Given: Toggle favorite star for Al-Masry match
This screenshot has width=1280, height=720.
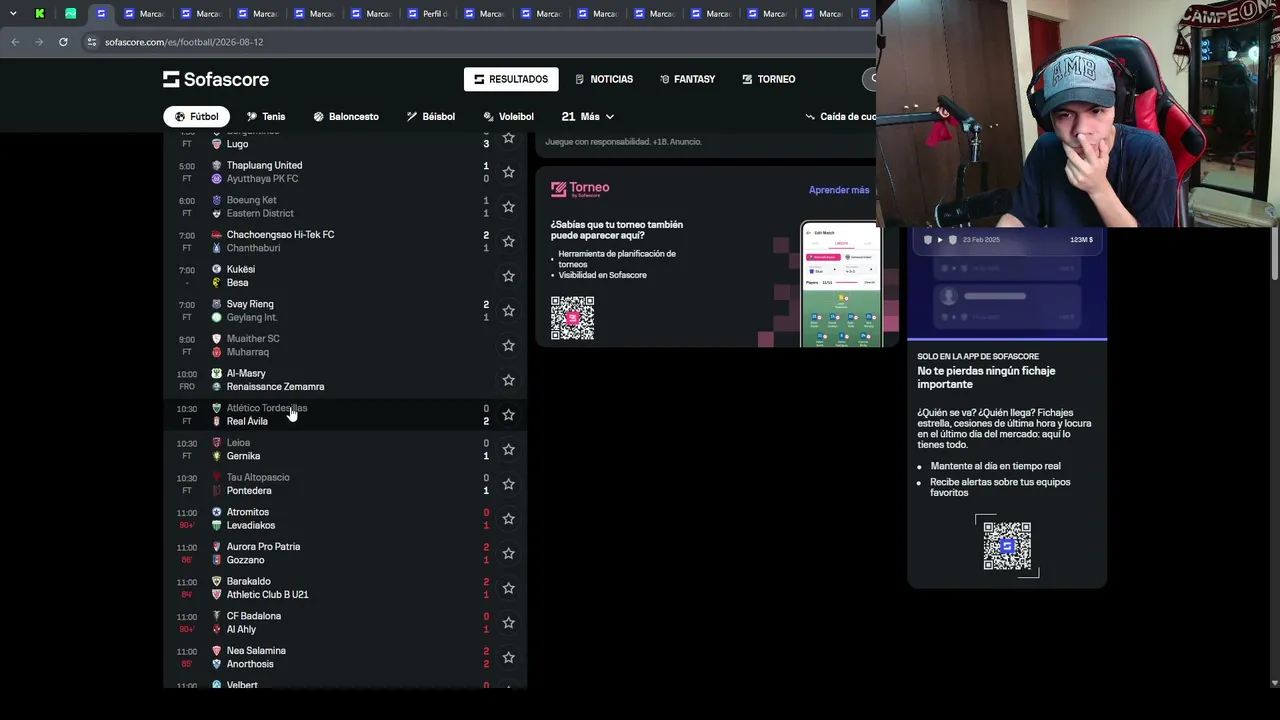Looking at the screenshot, I should click(508, 380).
